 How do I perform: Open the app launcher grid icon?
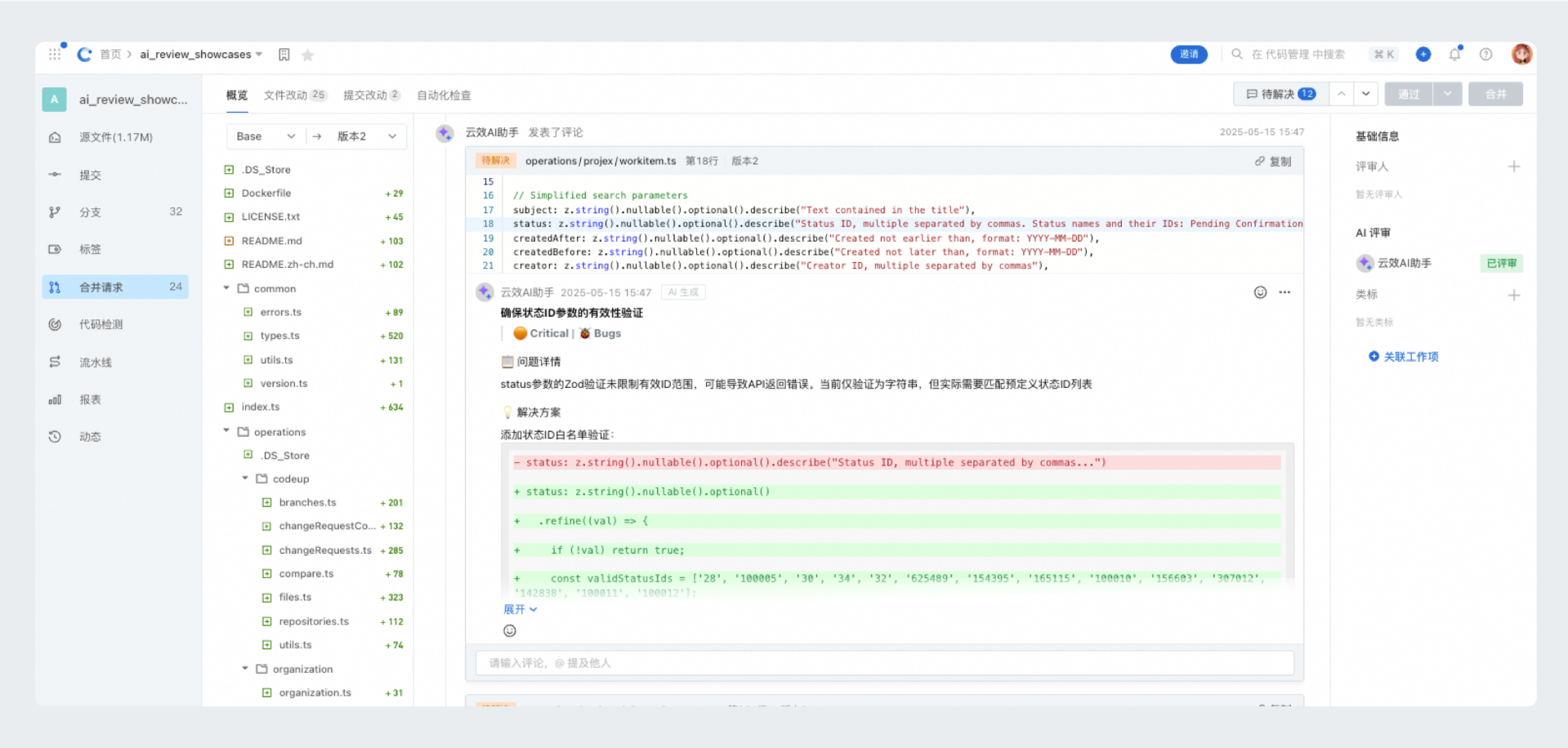[x=55, y=54]
